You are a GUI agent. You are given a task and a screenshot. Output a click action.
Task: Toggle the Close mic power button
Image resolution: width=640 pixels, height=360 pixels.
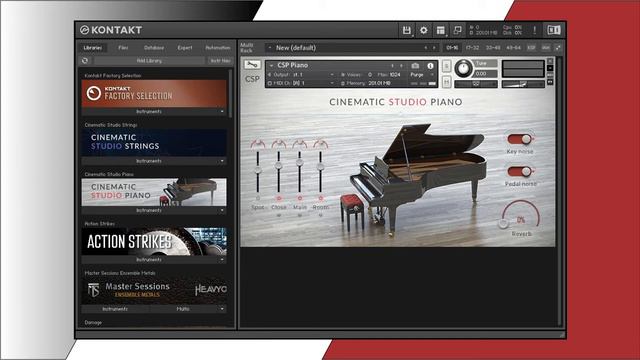tap(279, 198)
